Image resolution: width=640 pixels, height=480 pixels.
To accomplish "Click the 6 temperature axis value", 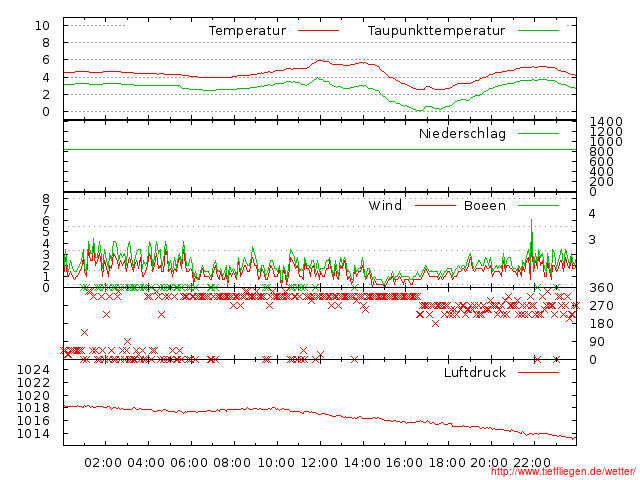I will coord(46,60).
